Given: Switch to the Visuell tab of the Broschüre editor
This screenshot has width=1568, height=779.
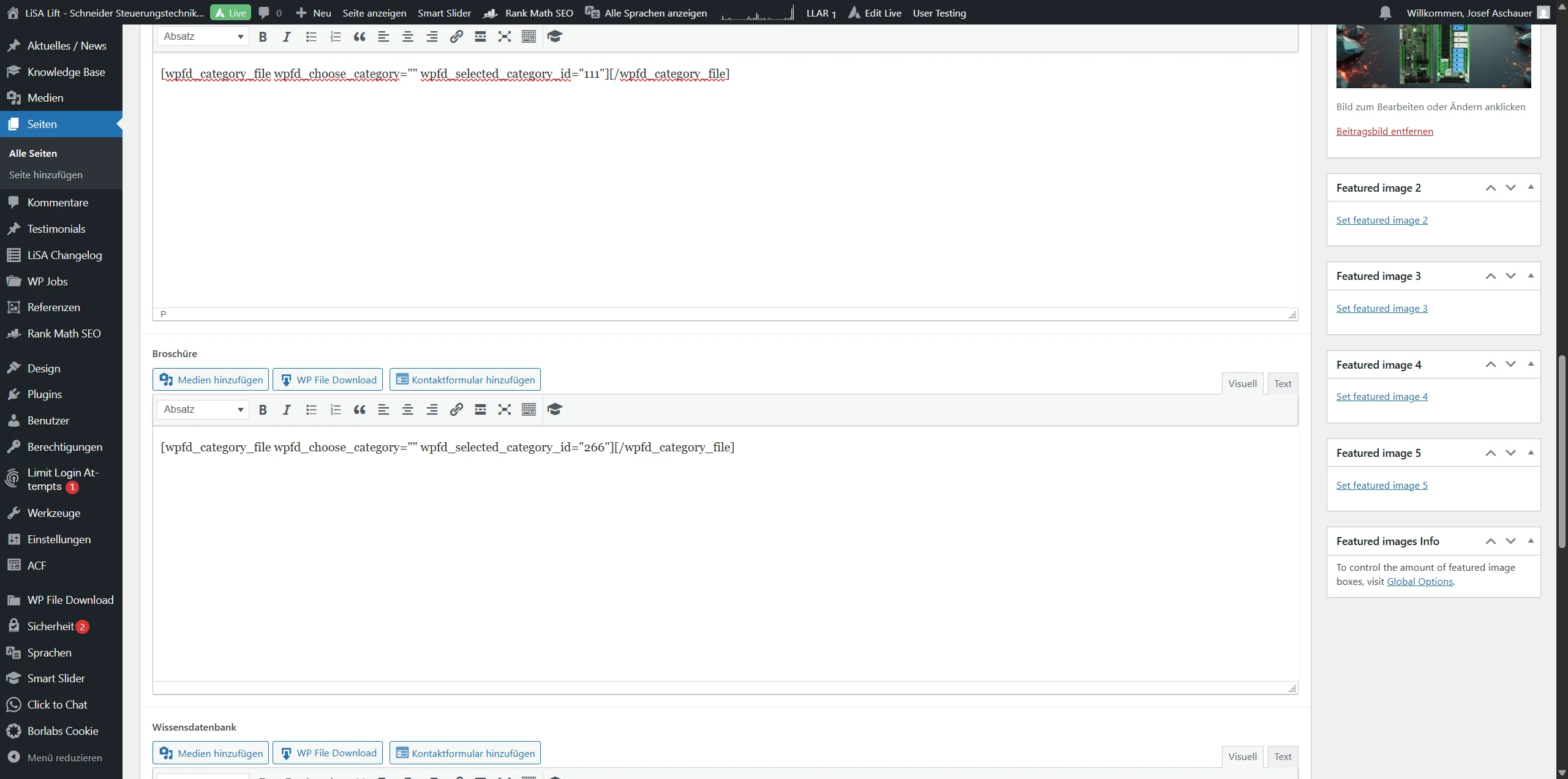Looking at the screenshot, I should coord(1242,383).
